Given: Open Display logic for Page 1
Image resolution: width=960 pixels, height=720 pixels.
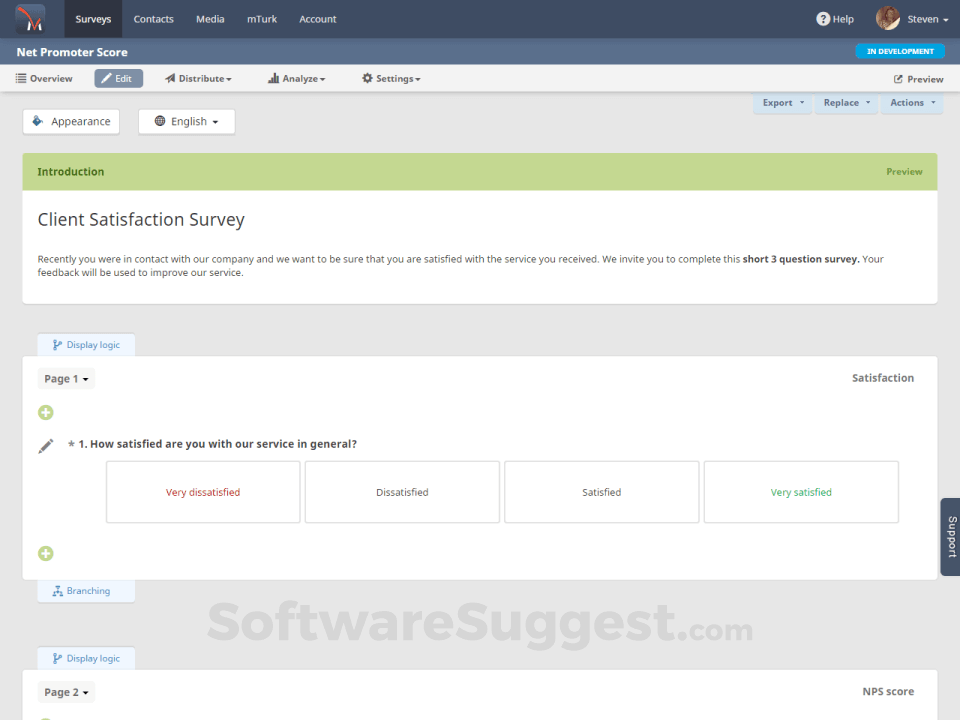Looking at the screenshot, I should 86,344.
